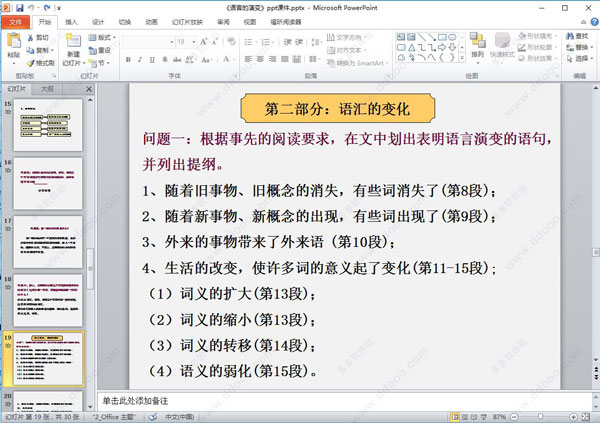This screenshot has height=423, width=600.
Task: Apply strikethrough abc formatting
Action: pos(177,59)
